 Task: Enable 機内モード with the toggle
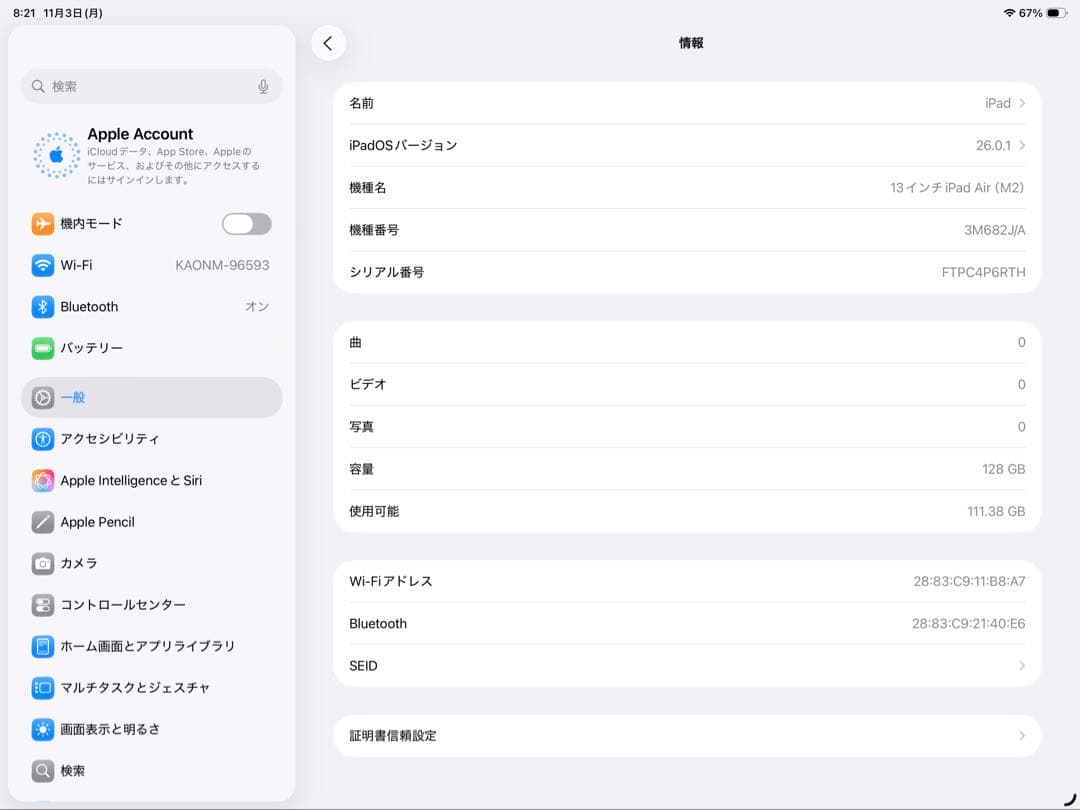246,223
